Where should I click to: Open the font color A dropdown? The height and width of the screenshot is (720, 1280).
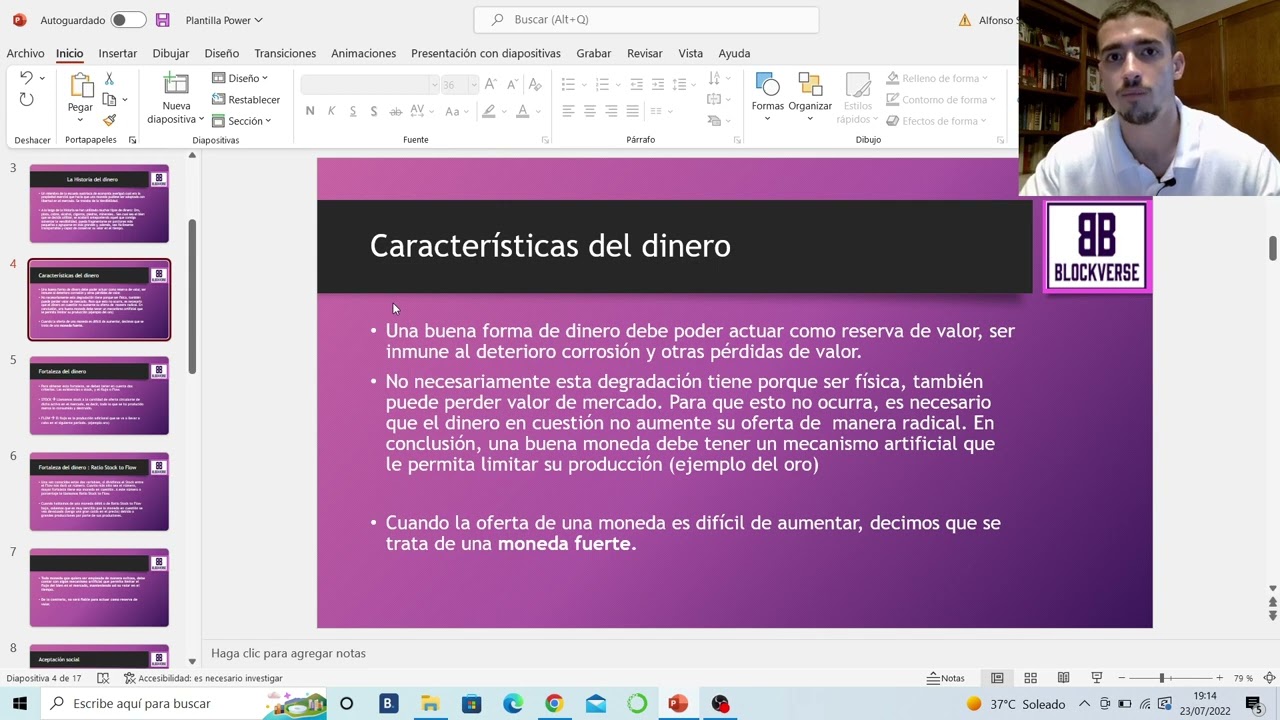pos(538,111)
